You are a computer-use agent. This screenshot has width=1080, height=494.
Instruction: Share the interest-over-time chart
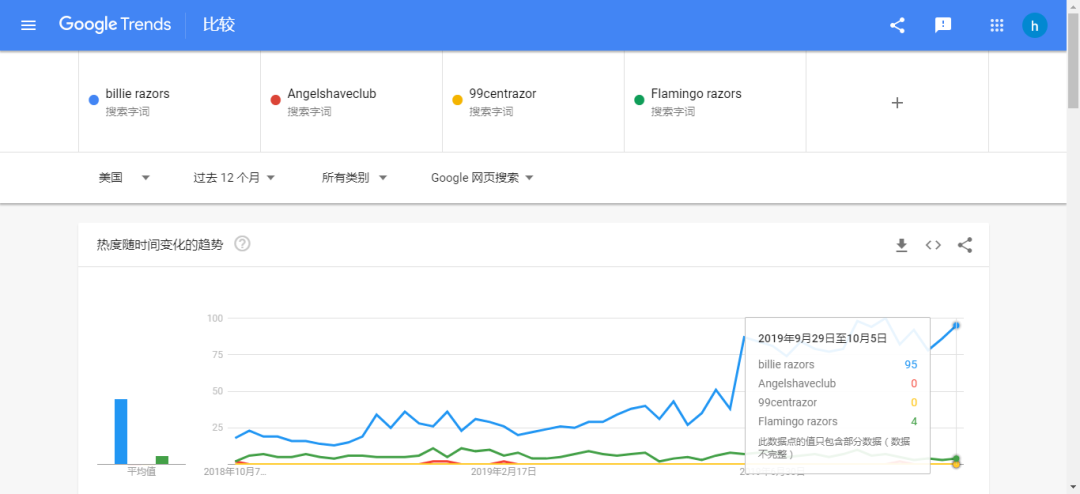click(x=965, y=245)
